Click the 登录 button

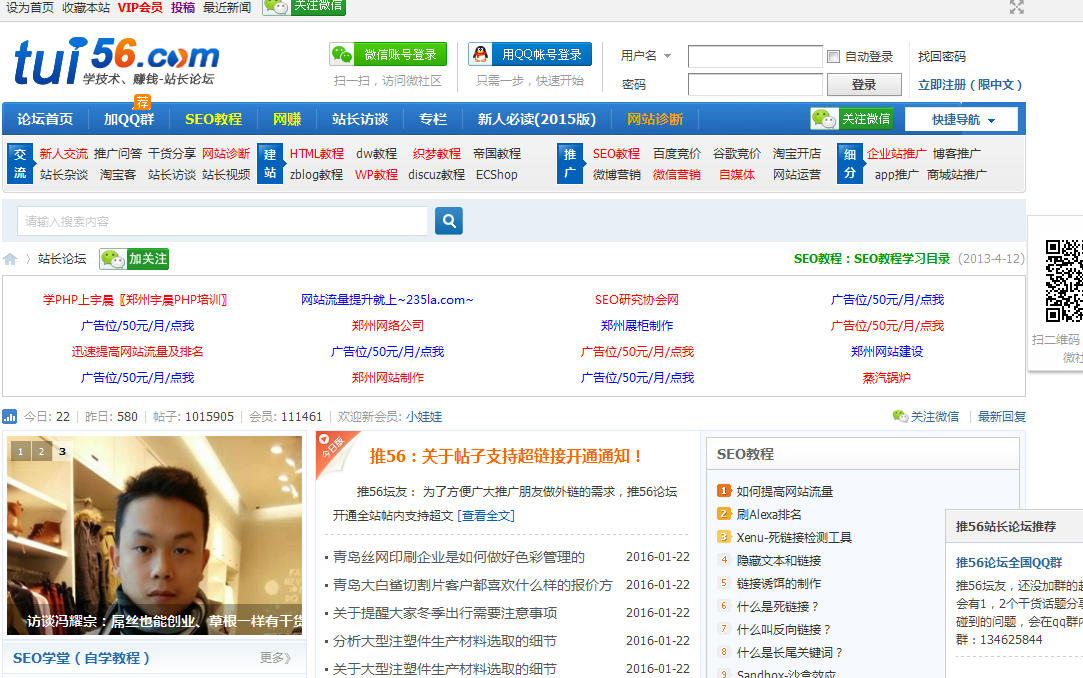(x=864, y=84)
